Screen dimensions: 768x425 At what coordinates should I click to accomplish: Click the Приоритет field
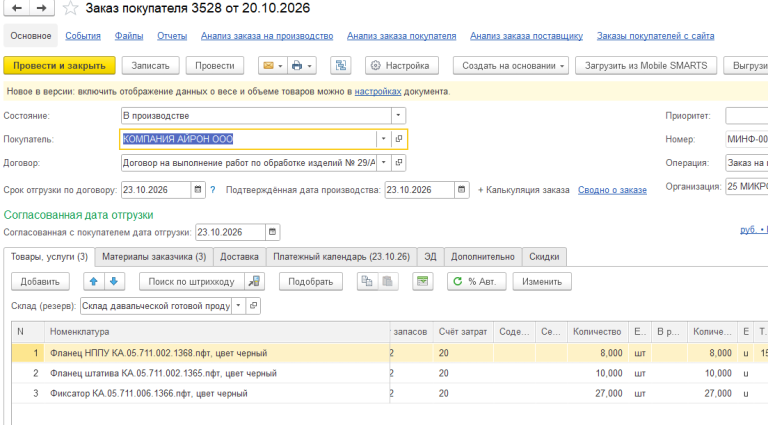pyautogui.click(x=746, y=116)
